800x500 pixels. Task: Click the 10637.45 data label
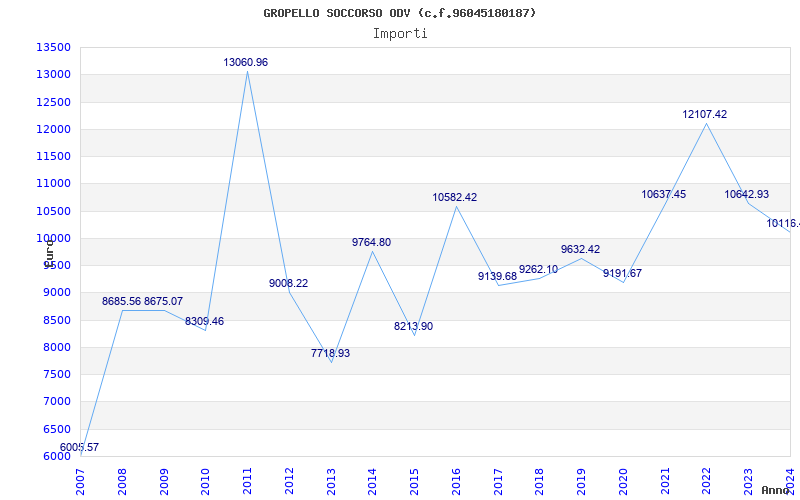[664, 194]
